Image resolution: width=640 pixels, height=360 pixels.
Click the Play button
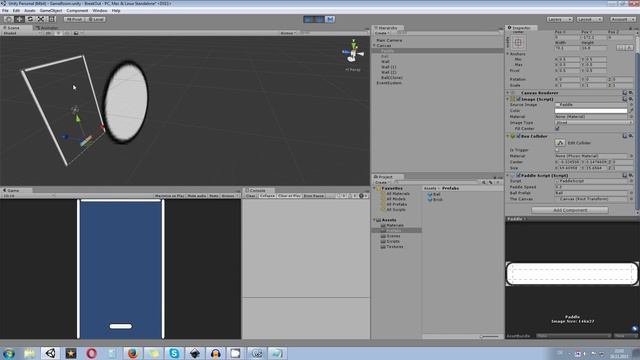tap(309, 19)
